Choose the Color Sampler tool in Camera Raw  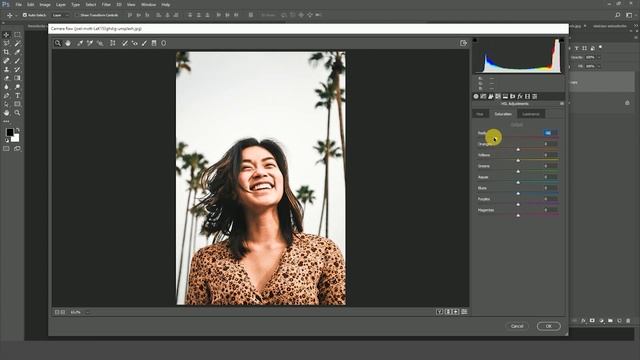(90, 43)
